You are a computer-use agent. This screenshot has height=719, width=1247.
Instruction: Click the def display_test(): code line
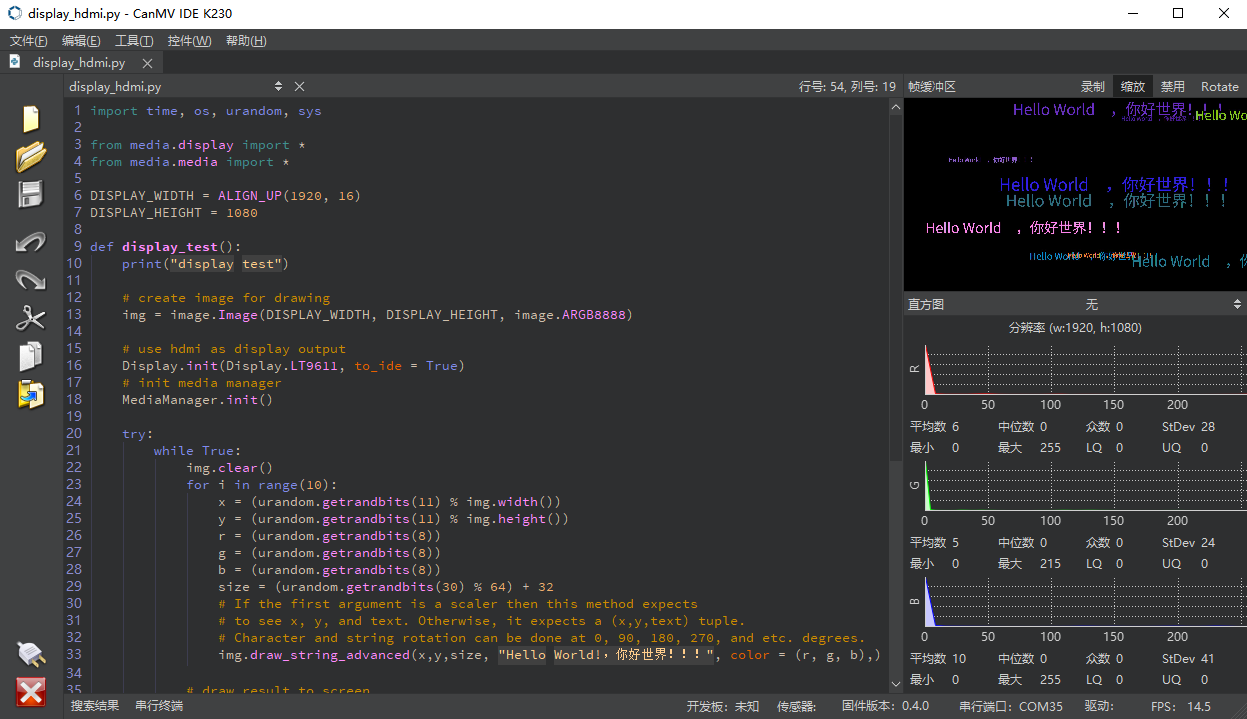click(x=165, y=246)
